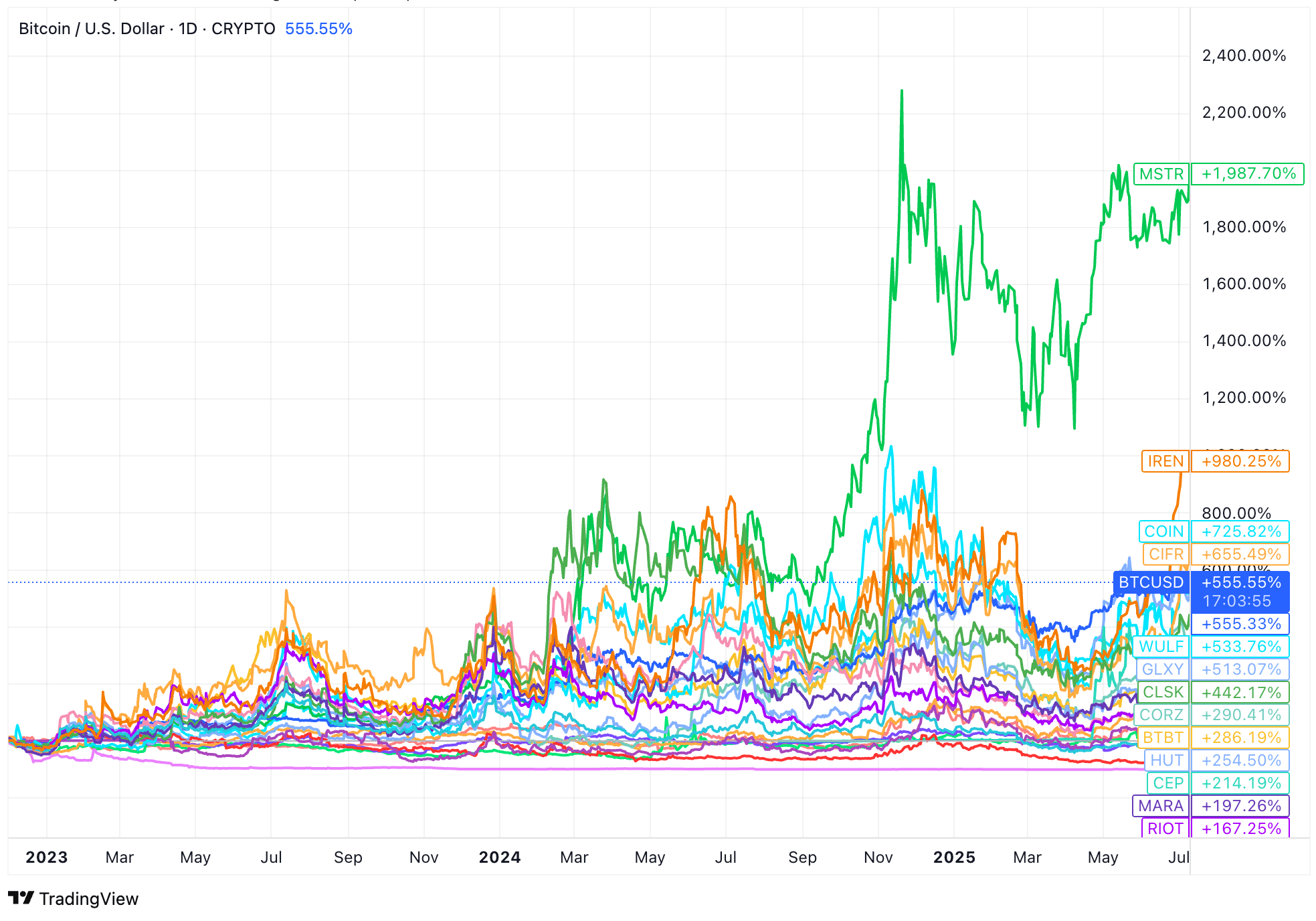Select the IREN ticker label
This screenshot has height=921, width=1316.
[x=1165, y=461]
